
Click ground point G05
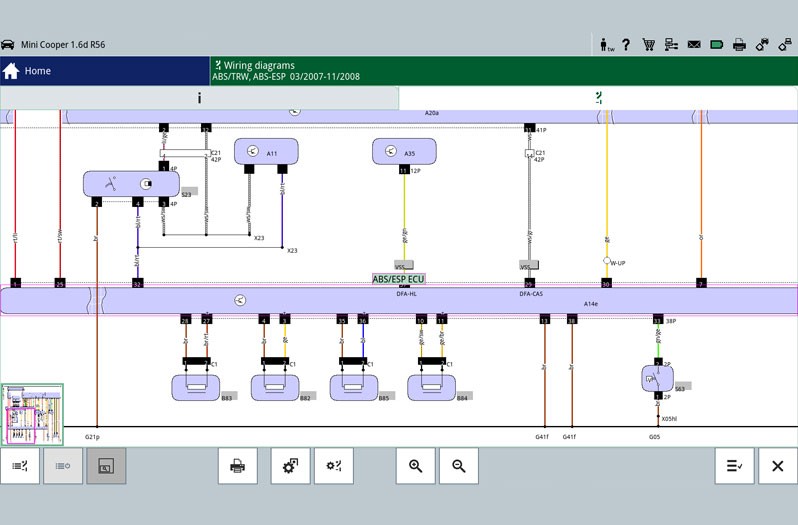pyautogui.click(x=654, y=437)
